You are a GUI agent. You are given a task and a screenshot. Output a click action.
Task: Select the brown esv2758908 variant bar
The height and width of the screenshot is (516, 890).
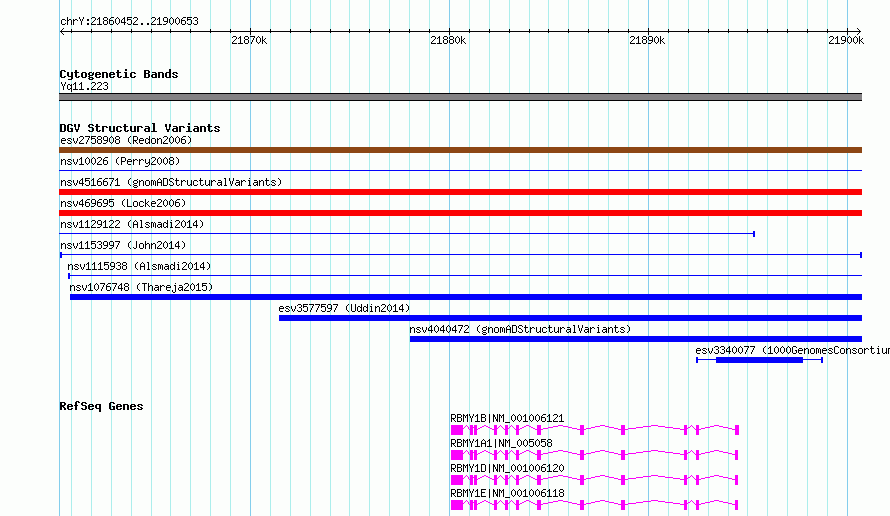click(460, 150)
